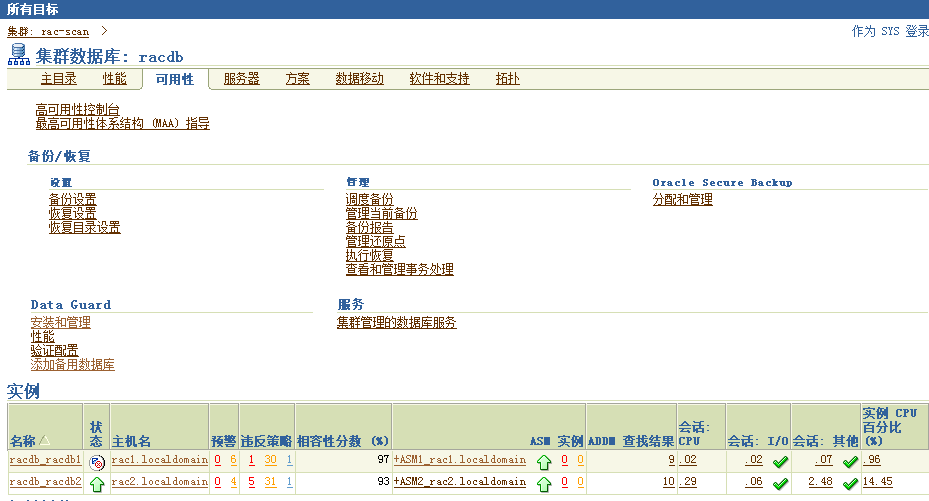929x501 pixels.
Task: Click the green up-arrow status of racdb_racdb2
Action: click(x=97, y=484)
